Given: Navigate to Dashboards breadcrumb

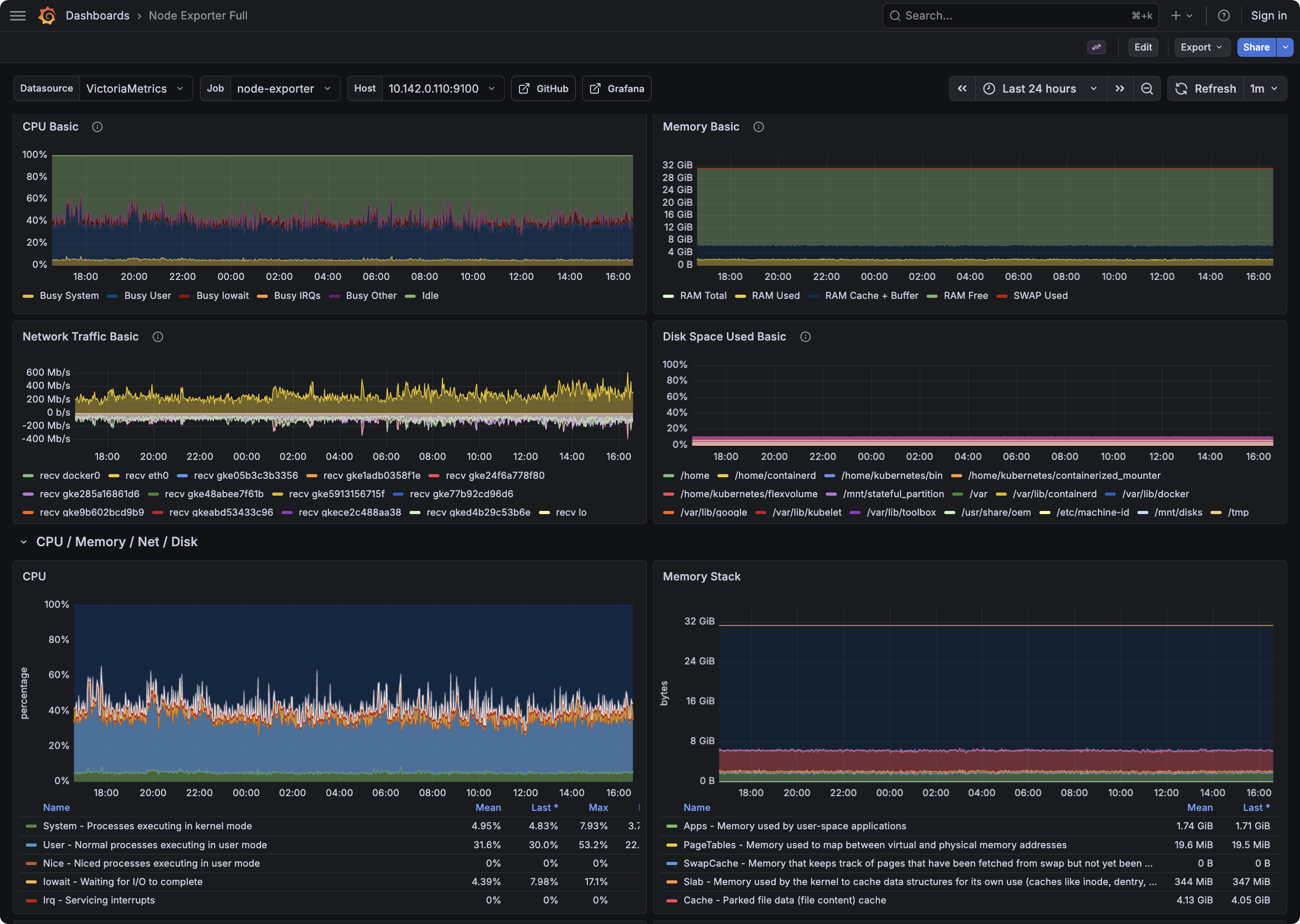Looking at the screenshot, I should pyautogui.click(x=98, y=15).
